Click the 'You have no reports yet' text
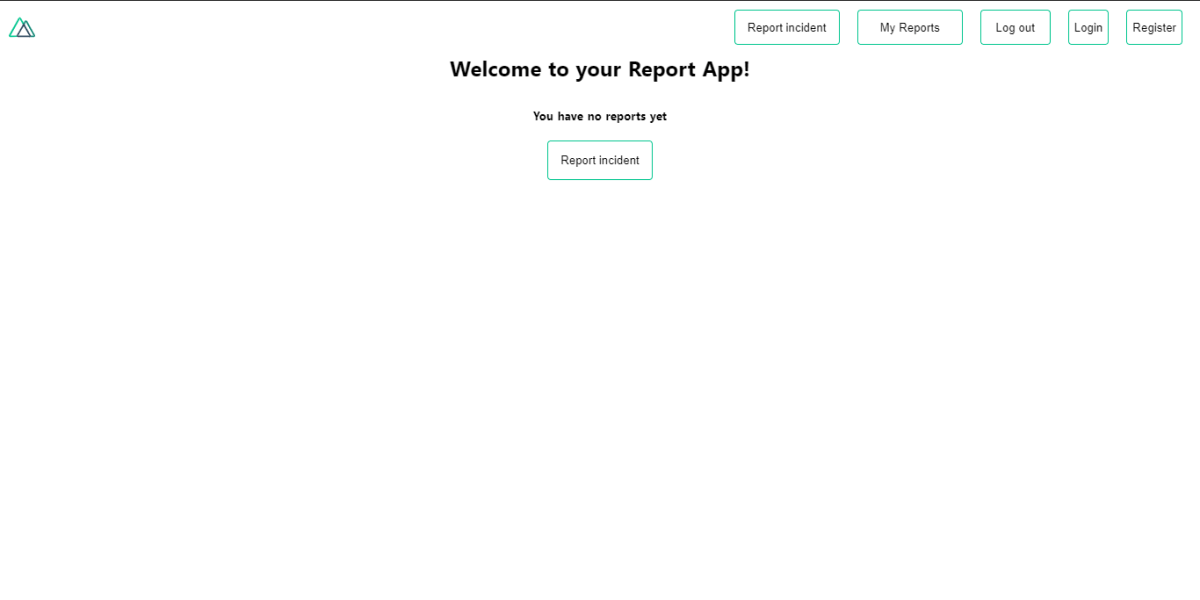This screenshot has width=1200, height=600. pos(600,116)
